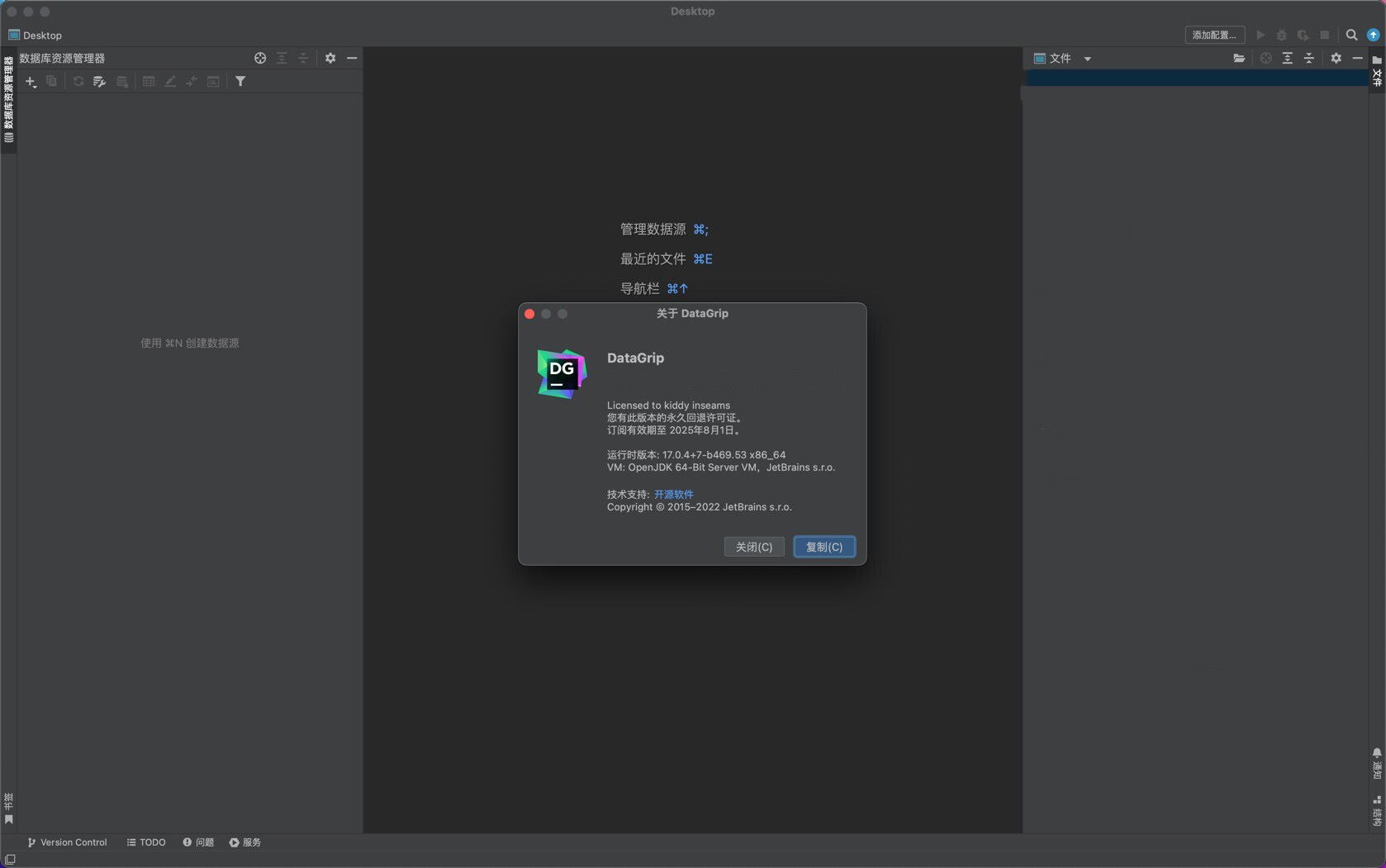Toggle the 文件 right sidebar tab
Viewport: 1386px width, 868px height.
[x=1377, y=71]
